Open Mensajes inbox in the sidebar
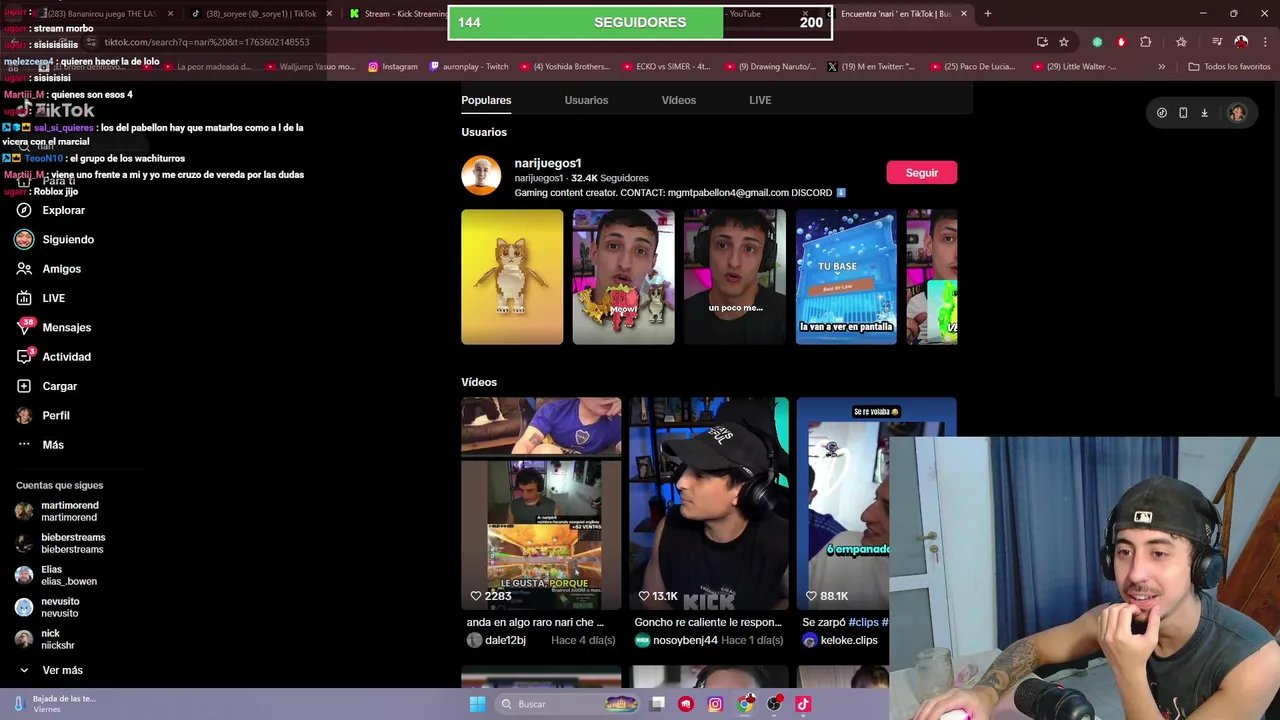Screen dimensions: 1280x720 pyautogui.click(x=54, y=328)
